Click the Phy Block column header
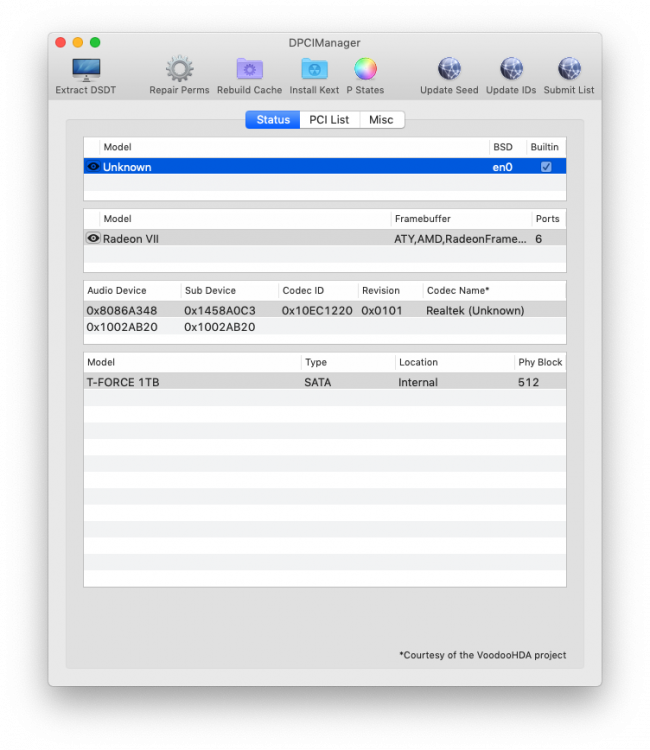This screenshot has height=750, width=650. (540, 362)
